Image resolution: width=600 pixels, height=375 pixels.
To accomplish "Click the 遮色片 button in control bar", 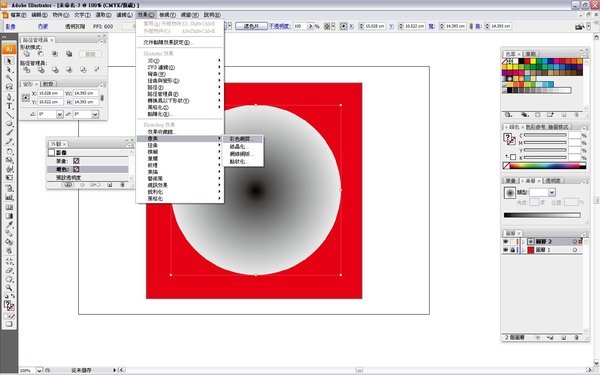I will (x=251, y=26).
